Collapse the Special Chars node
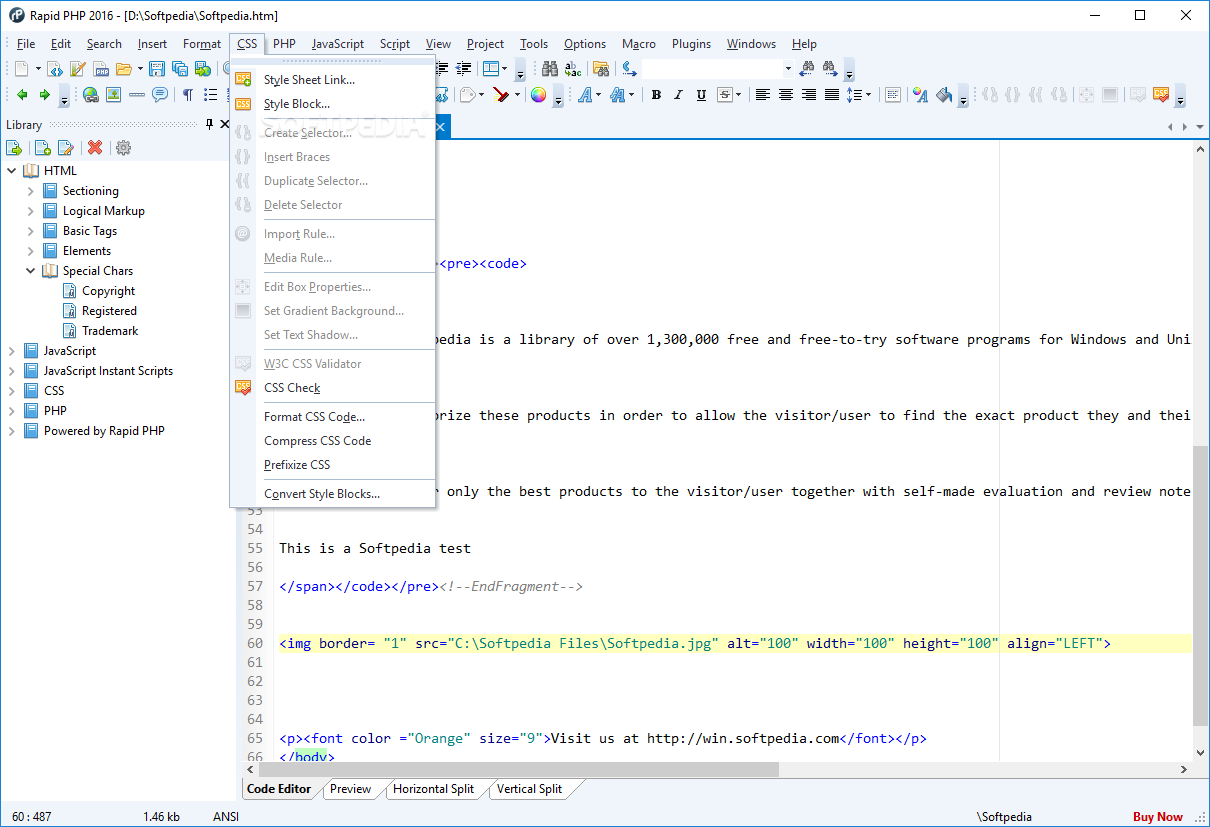The width and height of the screenshot is (1210, 827). [x=31, y=271]
